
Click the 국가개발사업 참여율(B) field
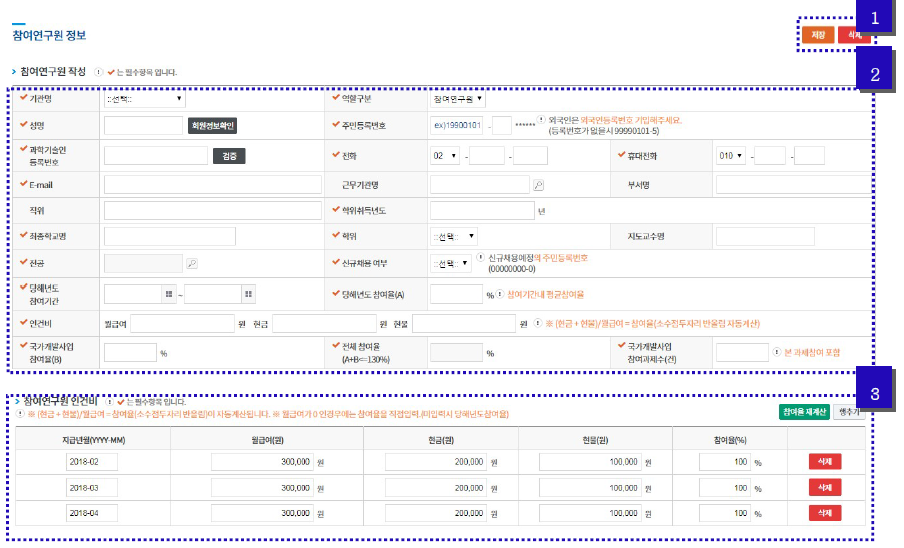point(130,353)
